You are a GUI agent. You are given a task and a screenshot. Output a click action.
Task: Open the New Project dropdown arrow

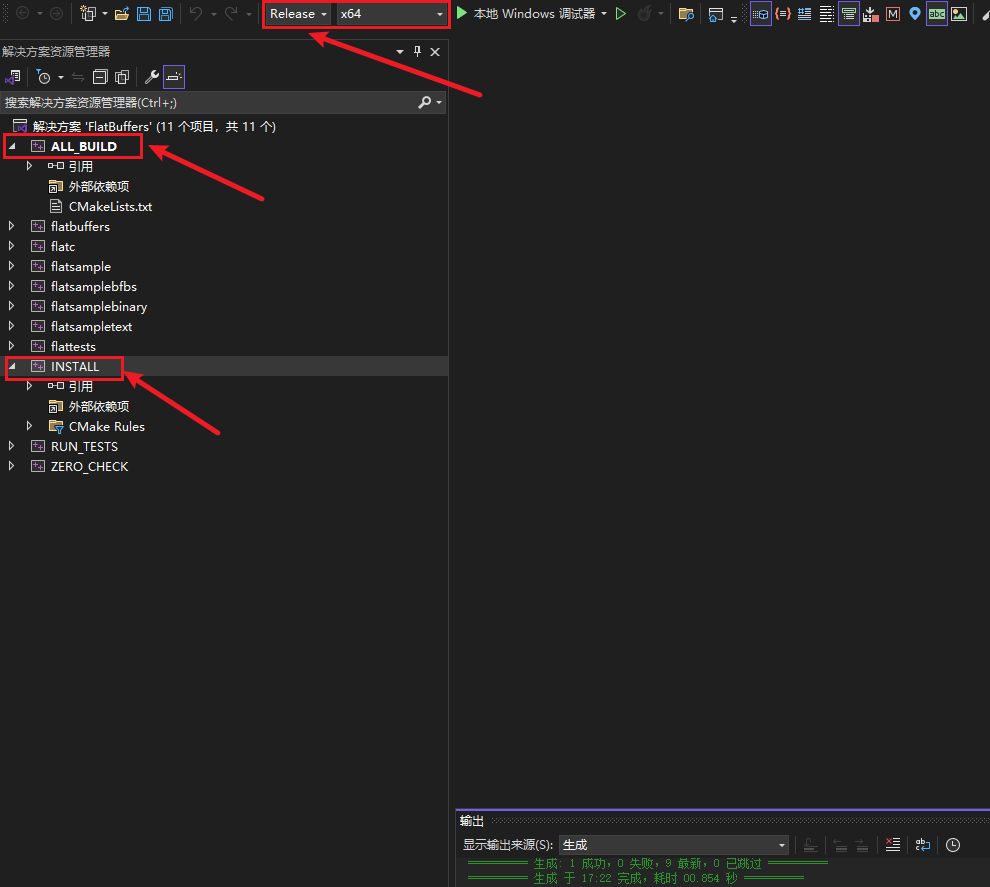105,14
